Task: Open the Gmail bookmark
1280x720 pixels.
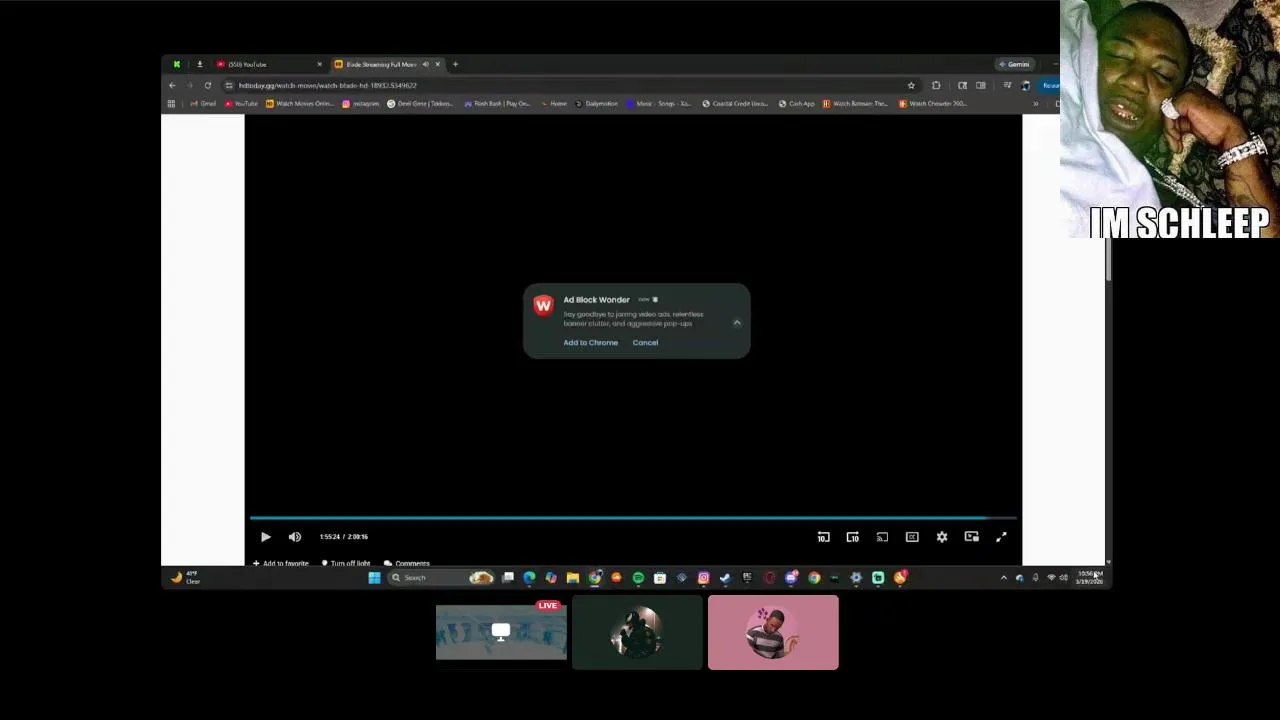Action: 203,104
